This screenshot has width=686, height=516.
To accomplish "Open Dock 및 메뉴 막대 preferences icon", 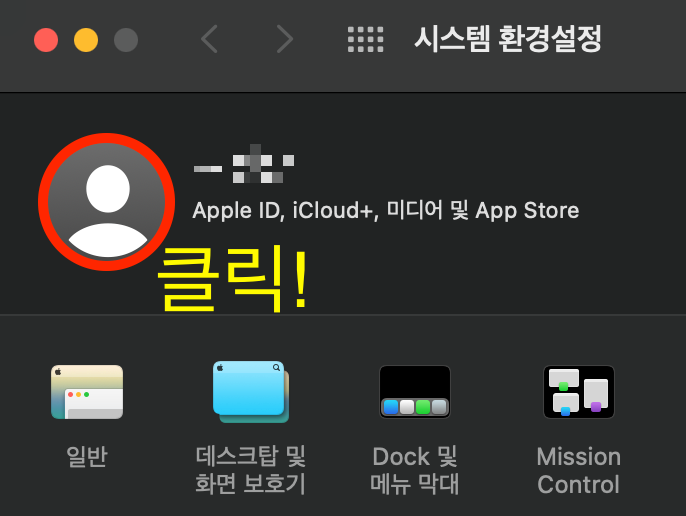I will (415, 392).
